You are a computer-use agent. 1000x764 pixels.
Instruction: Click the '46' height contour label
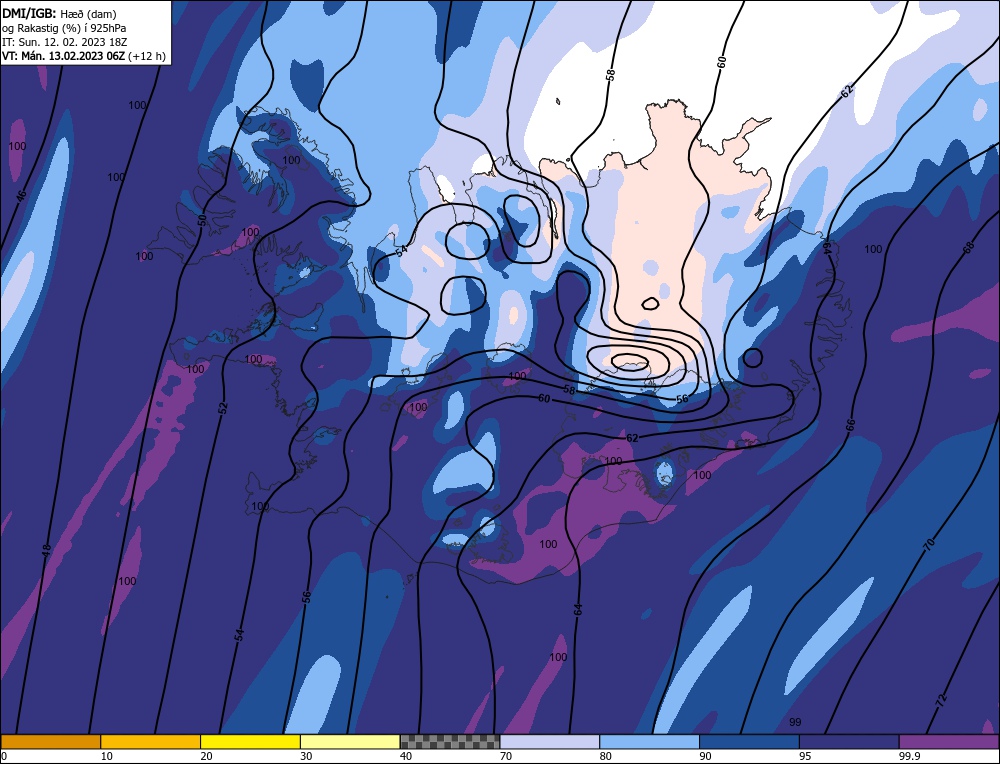22,195
